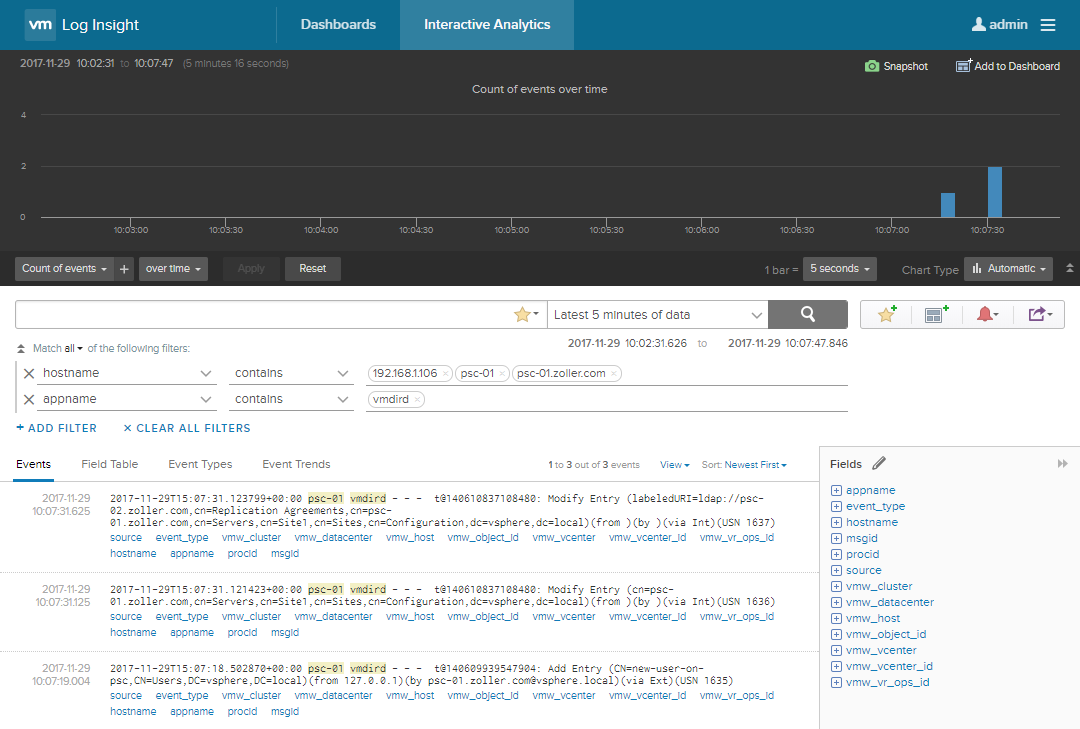Click the pencil icon next to Fields
Image resolution: width=1080 pixels, height=729 pixels.
click(879, 463)
